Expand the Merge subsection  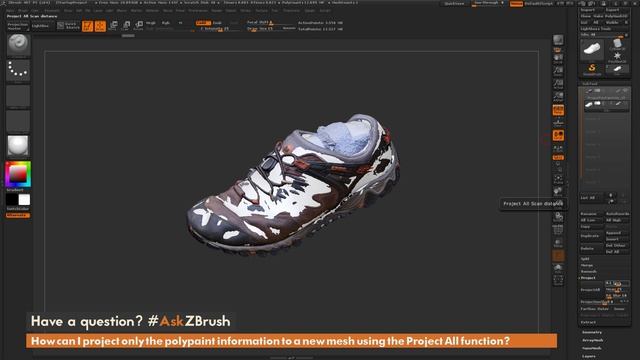(587, 265)
